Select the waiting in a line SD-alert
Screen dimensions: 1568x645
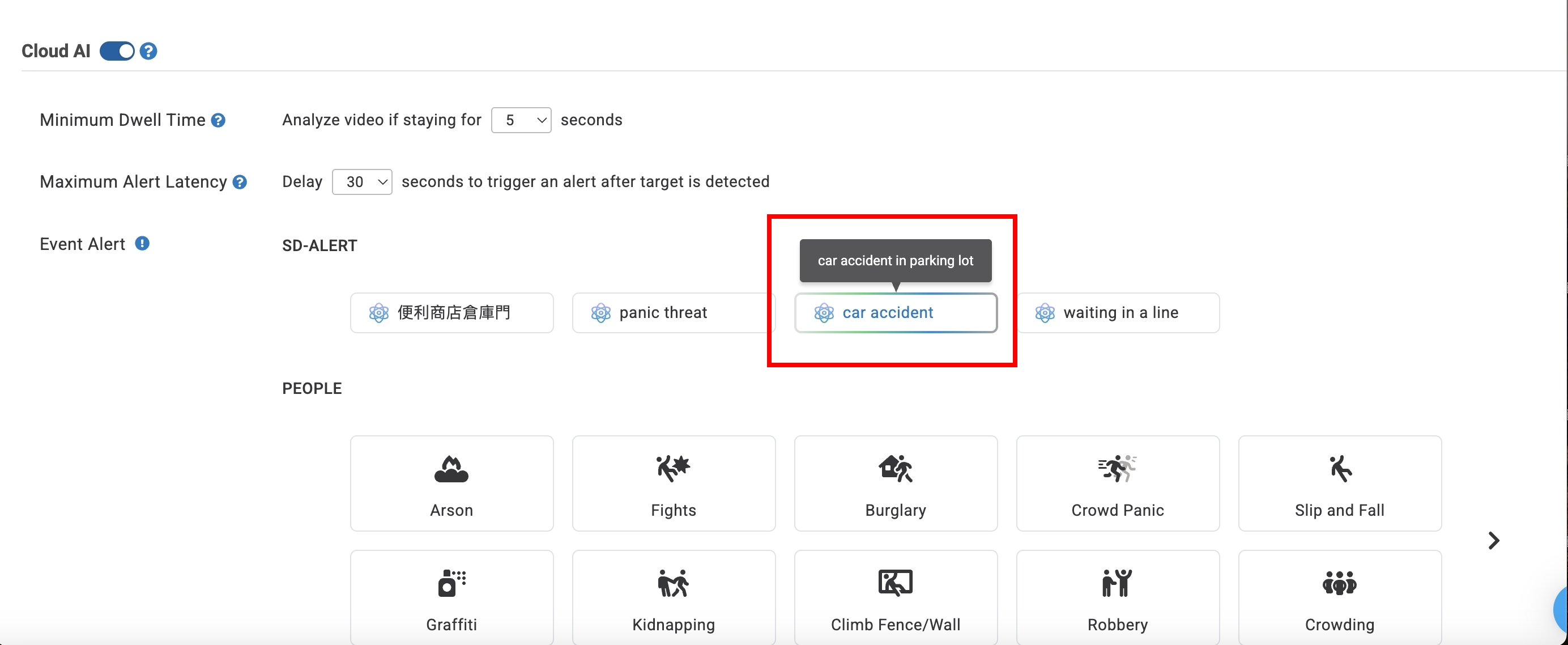tap(1119, 313)
